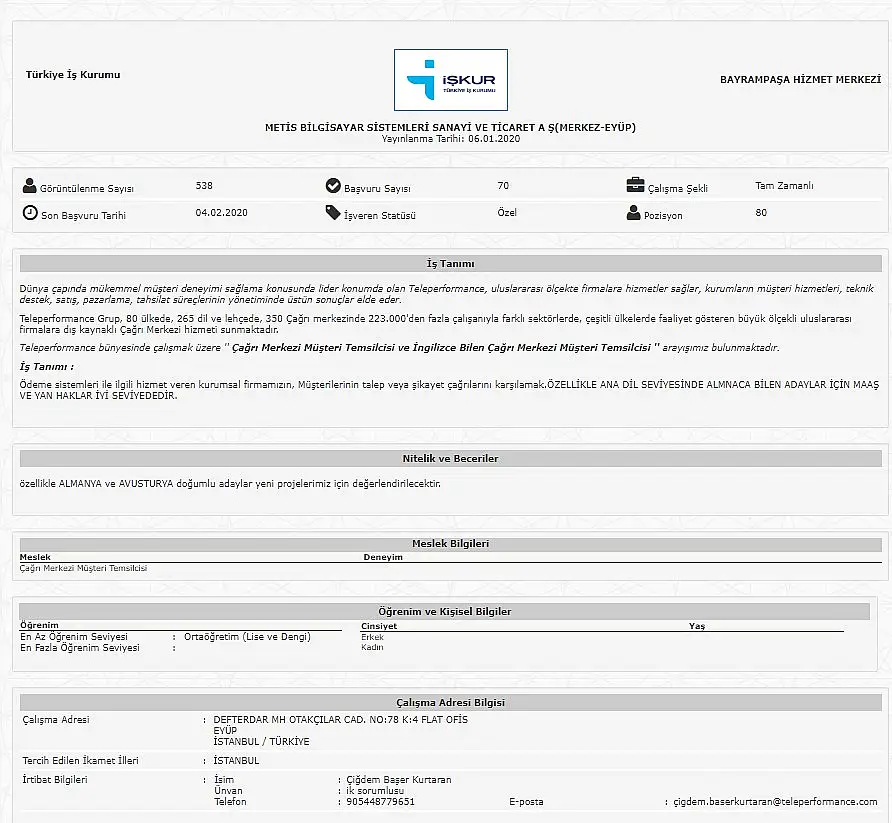Click the Türkiye İş Kurumu text

pyautogui.click(x=73, y=75)
